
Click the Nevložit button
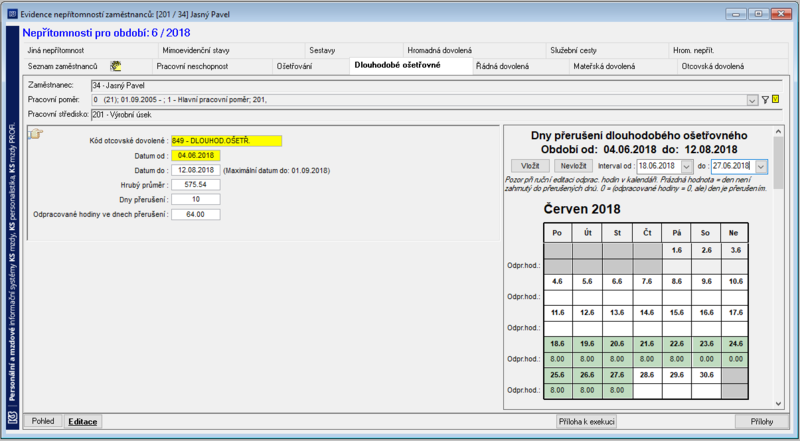click(573, 166)
